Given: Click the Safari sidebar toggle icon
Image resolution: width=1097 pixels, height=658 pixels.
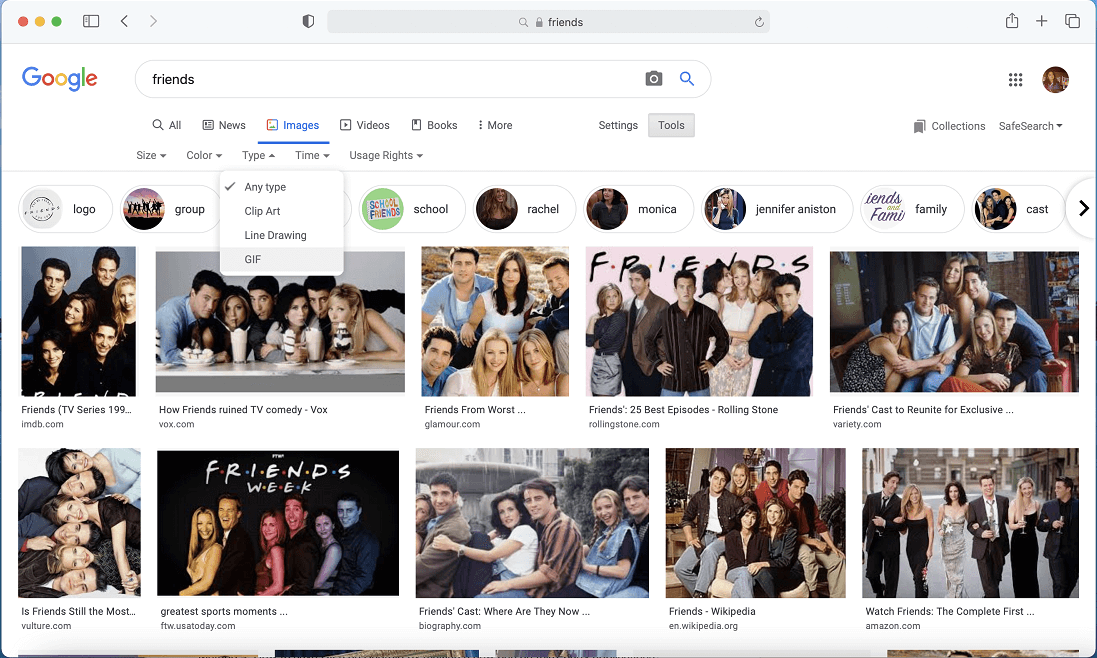Looking at the screenshot, I should pyautogui.click(x=91, y=21).
